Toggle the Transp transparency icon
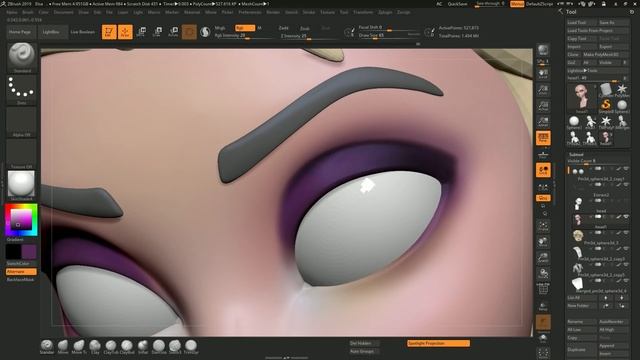This screenshot has height=360, width=640. [543, 306]
